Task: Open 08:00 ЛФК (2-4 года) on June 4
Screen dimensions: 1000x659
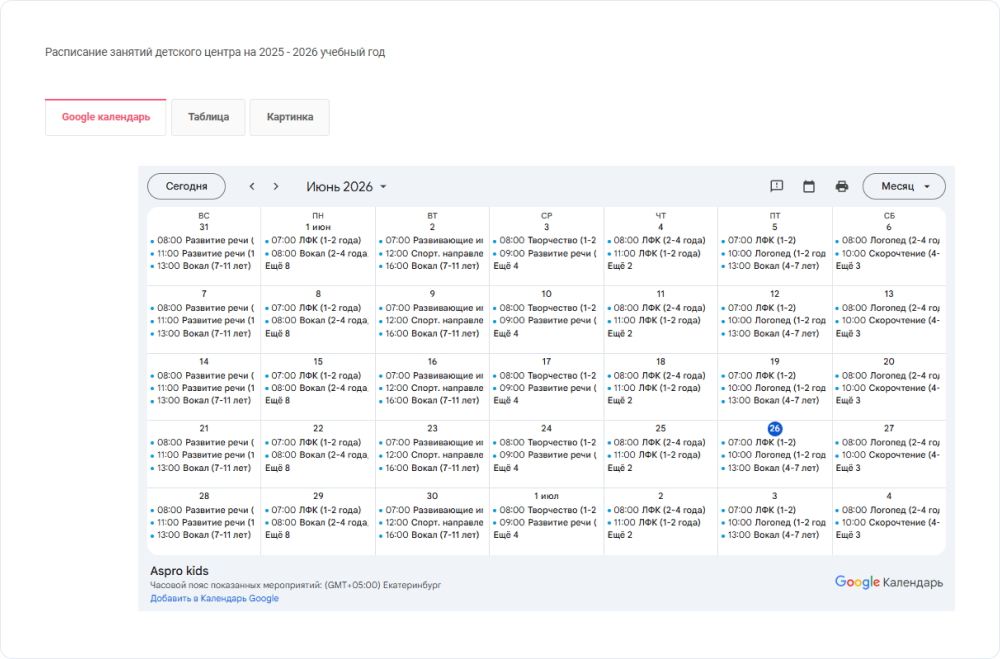Action: tap(659, 241)
